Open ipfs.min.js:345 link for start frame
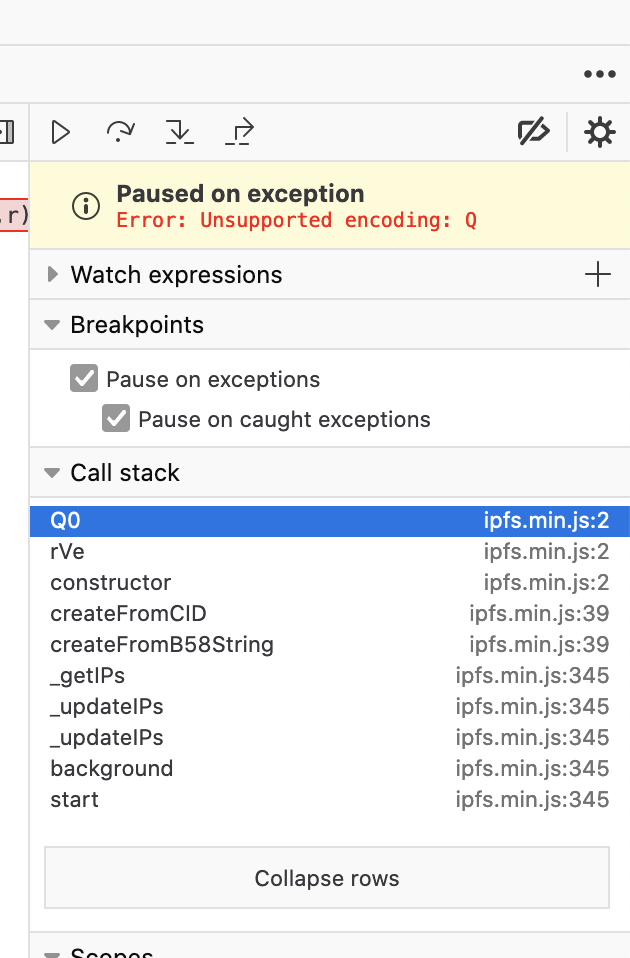This screenshot has width=630, height=958. coord(532,799)
